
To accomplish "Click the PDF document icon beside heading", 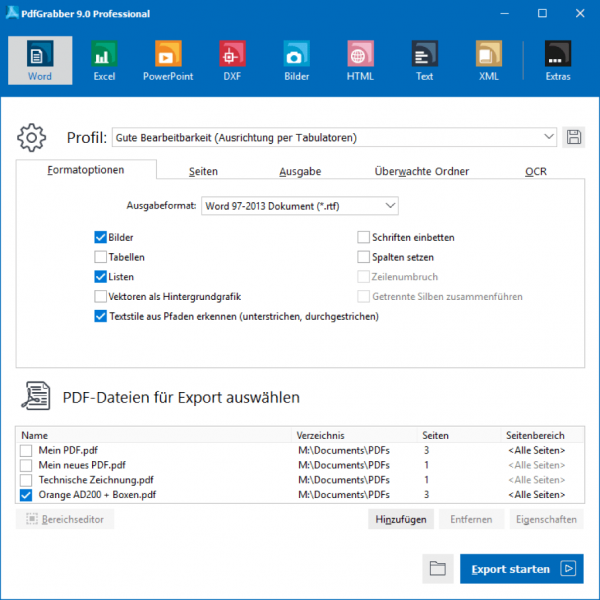I will click(36, 396).
